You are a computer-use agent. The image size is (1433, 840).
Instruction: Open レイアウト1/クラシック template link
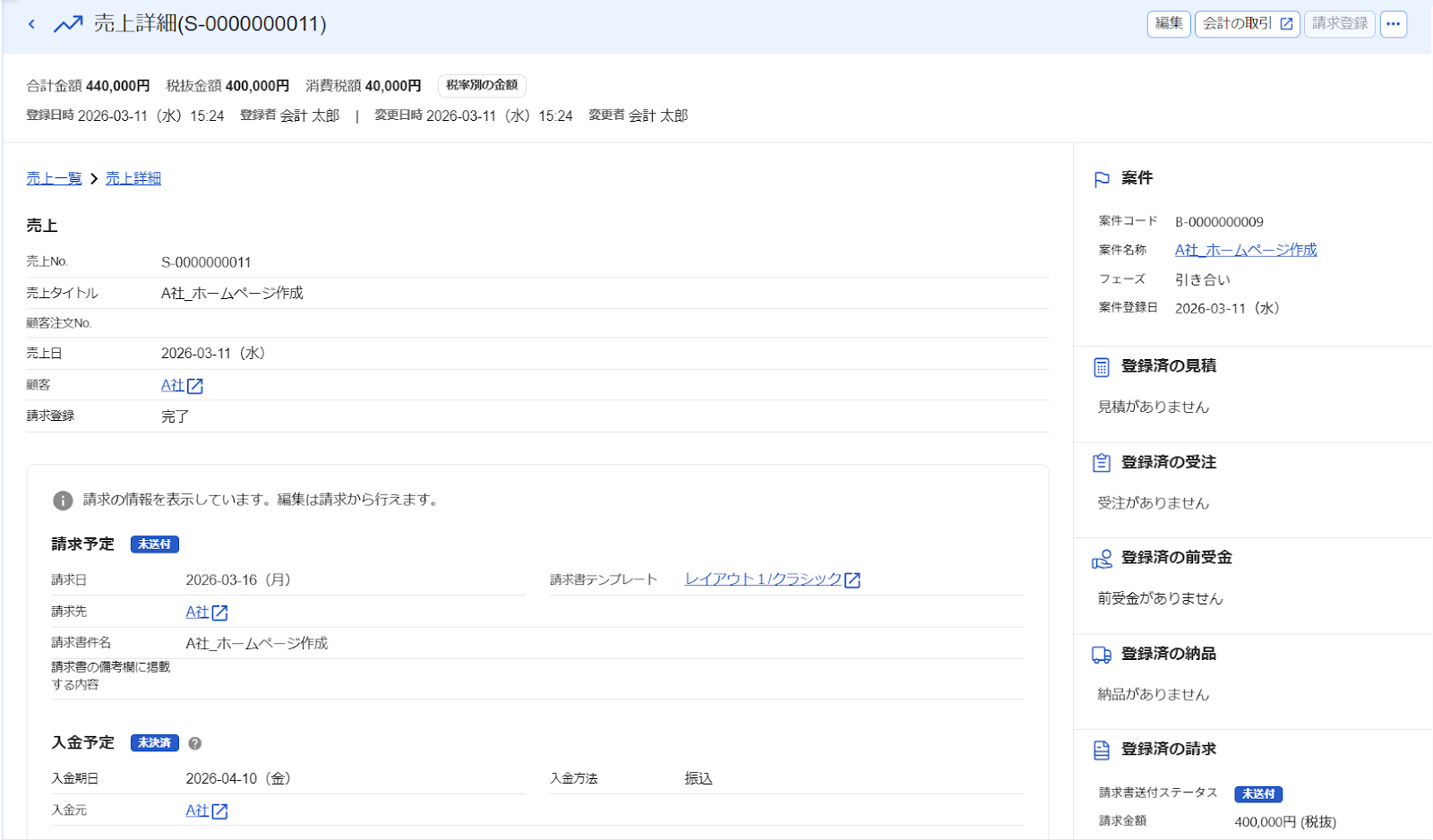click(x=763, y=579)
